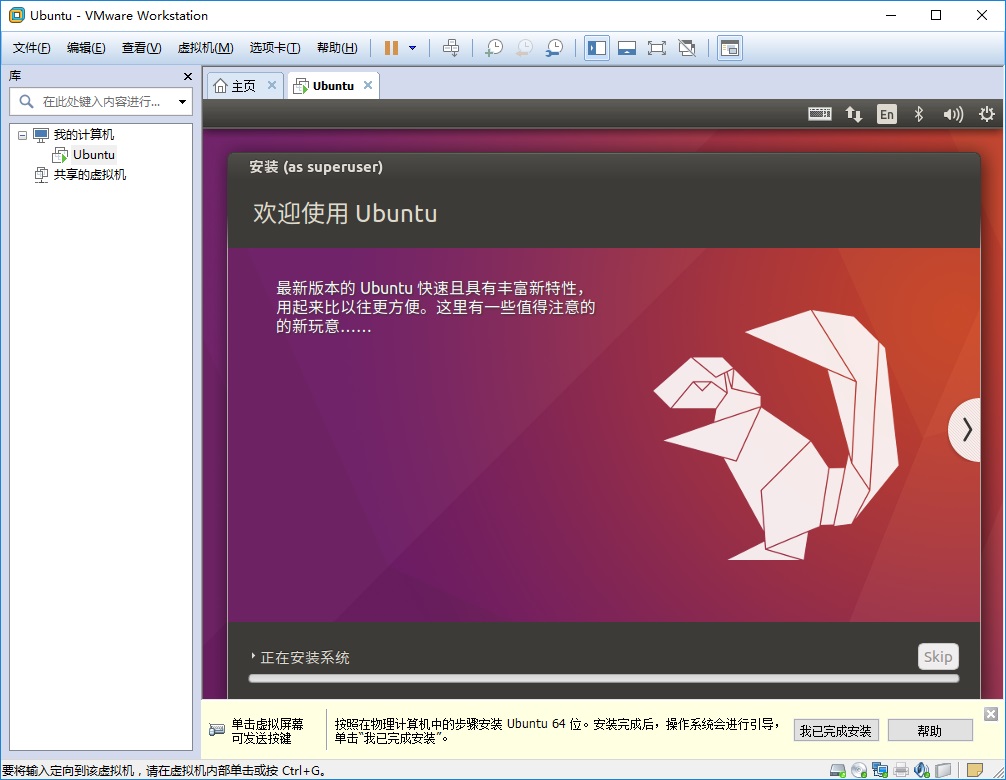1006x780 pixels.
Task: Click the network adapter status bar icon
Action: [880, 770]
